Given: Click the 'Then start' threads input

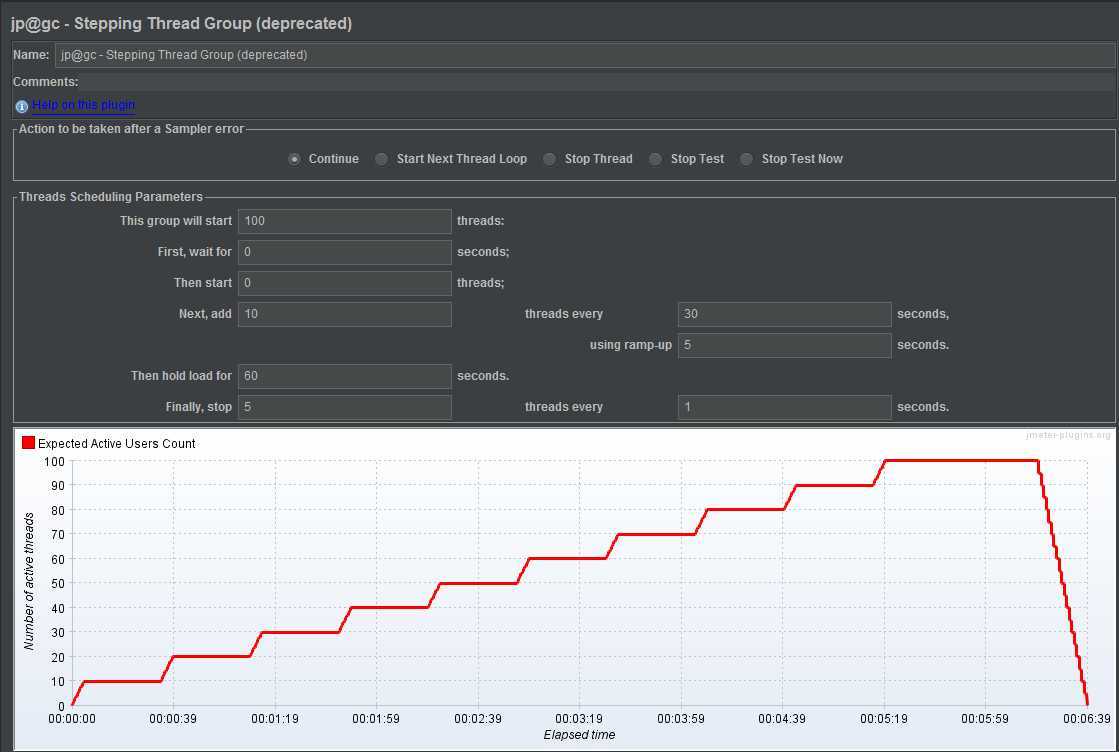Looking at the screenshot, I should (344, 283).
